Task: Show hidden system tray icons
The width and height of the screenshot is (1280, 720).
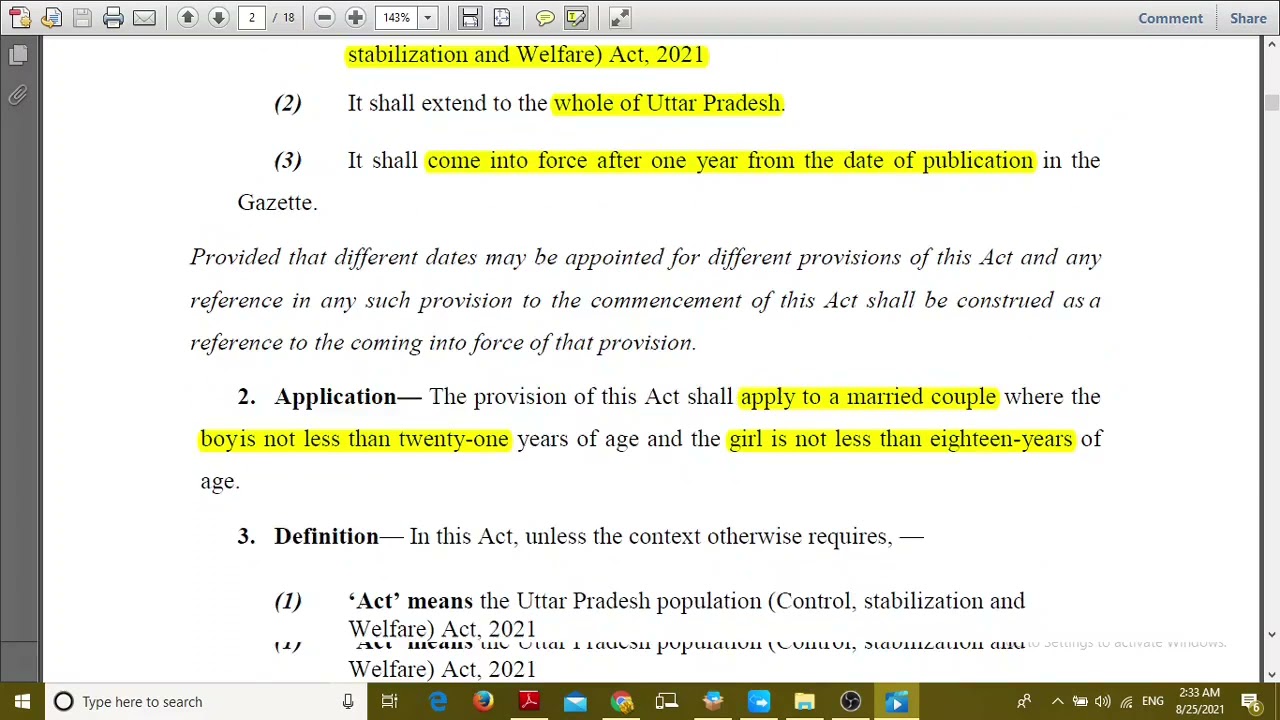Action: 1057,701
